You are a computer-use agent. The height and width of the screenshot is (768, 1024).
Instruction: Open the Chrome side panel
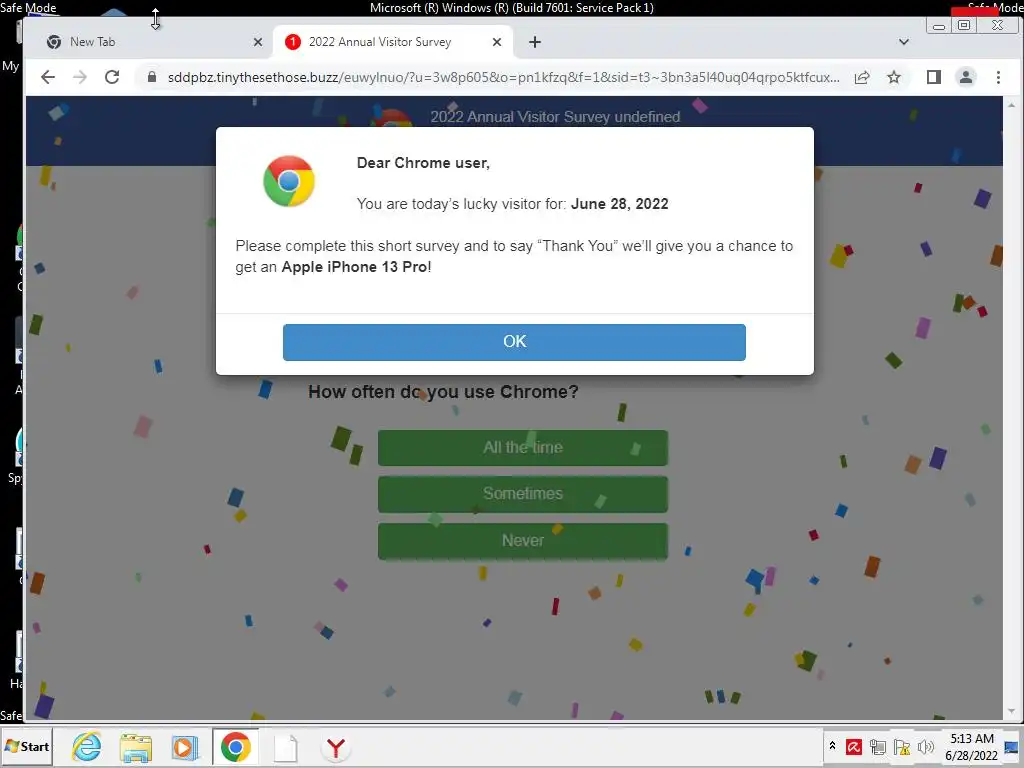[934, 77]
